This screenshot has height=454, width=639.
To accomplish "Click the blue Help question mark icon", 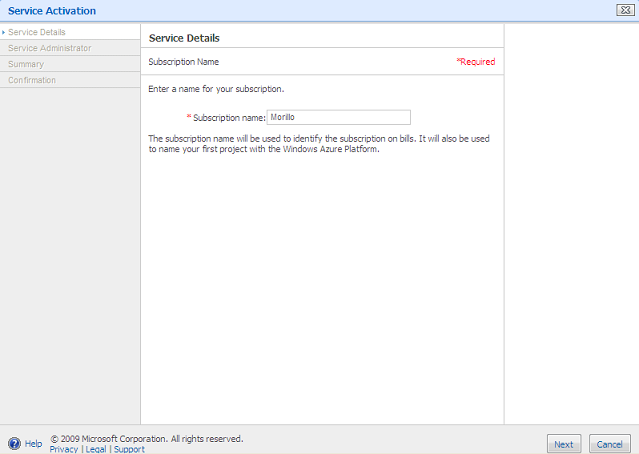I will coord(14,443).
